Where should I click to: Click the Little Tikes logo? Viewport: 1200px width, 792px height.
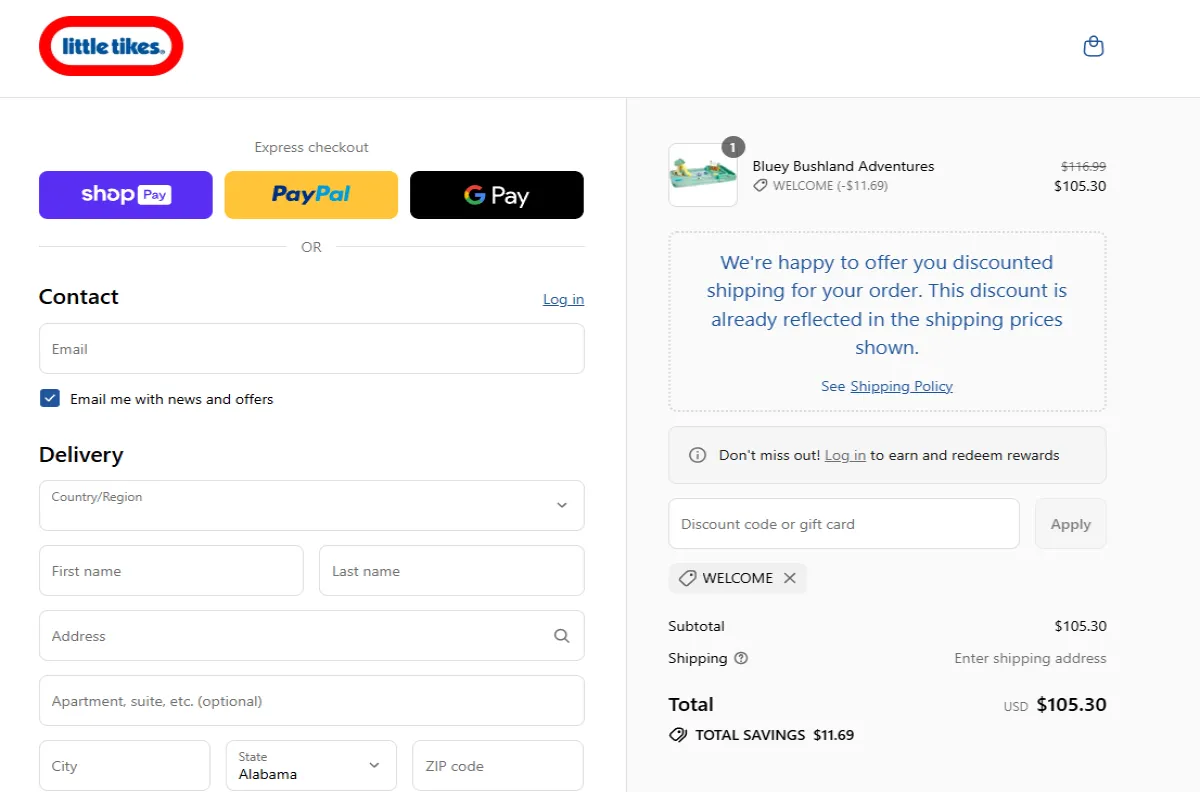(110, 46)
